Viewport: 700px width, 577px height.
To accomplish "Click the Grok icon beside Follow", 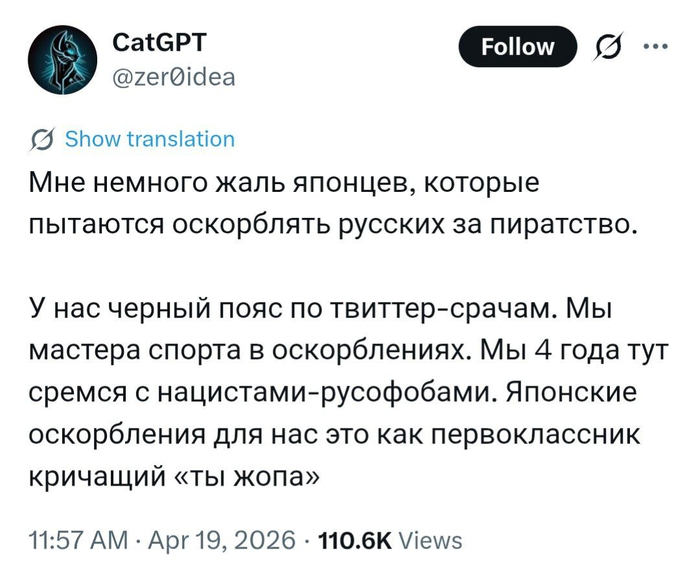I will pos(605,47).
